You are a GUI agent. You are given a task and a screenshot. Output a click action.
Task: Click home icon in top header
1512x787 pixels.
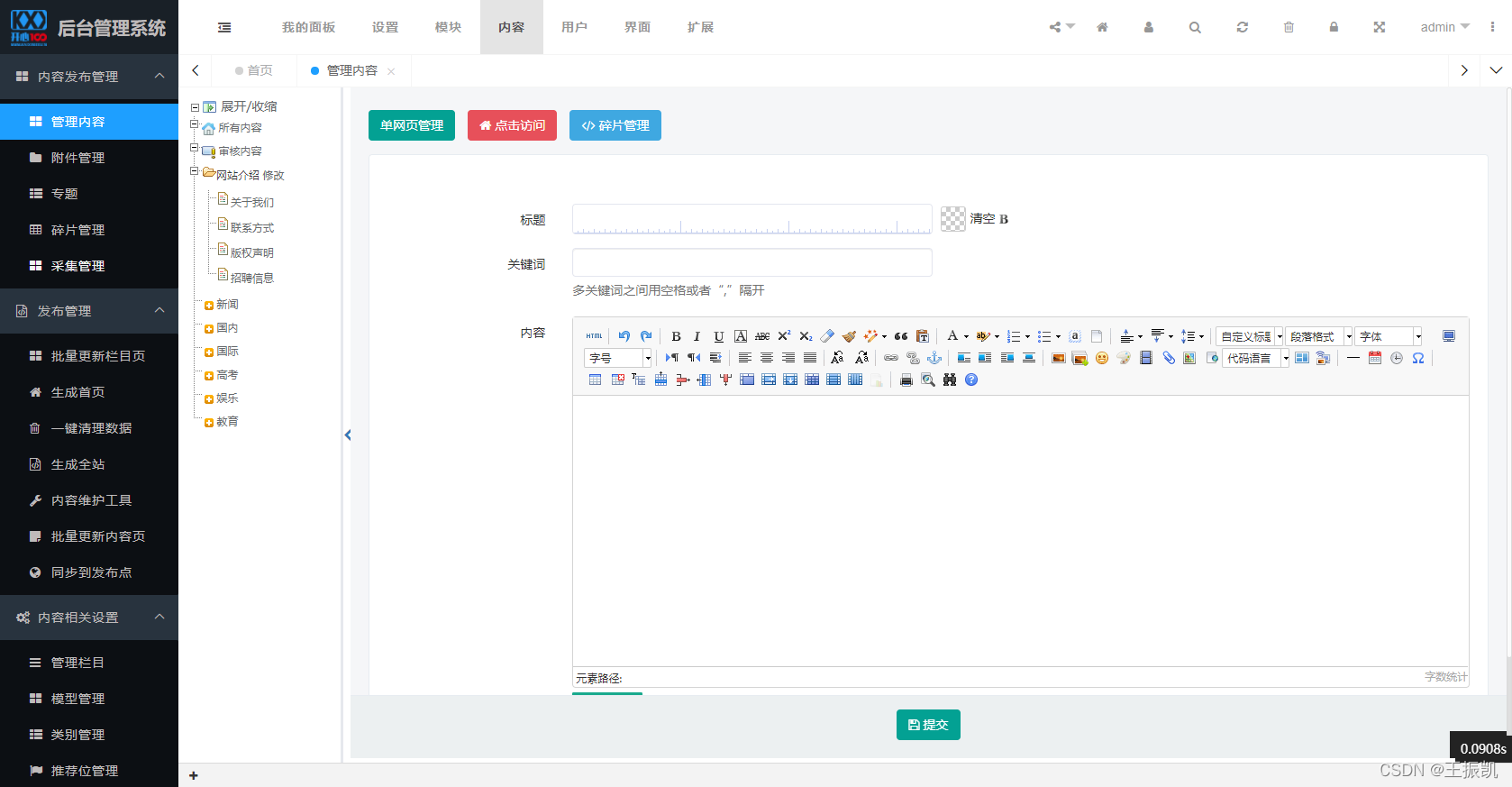tap(1102, 27)
